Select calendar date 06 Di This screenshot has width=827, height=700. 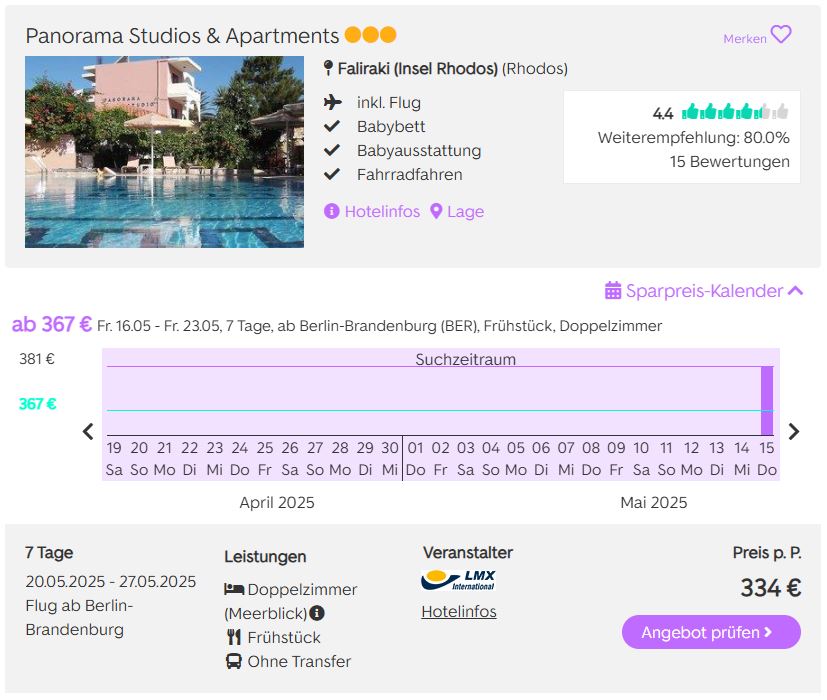541,458
